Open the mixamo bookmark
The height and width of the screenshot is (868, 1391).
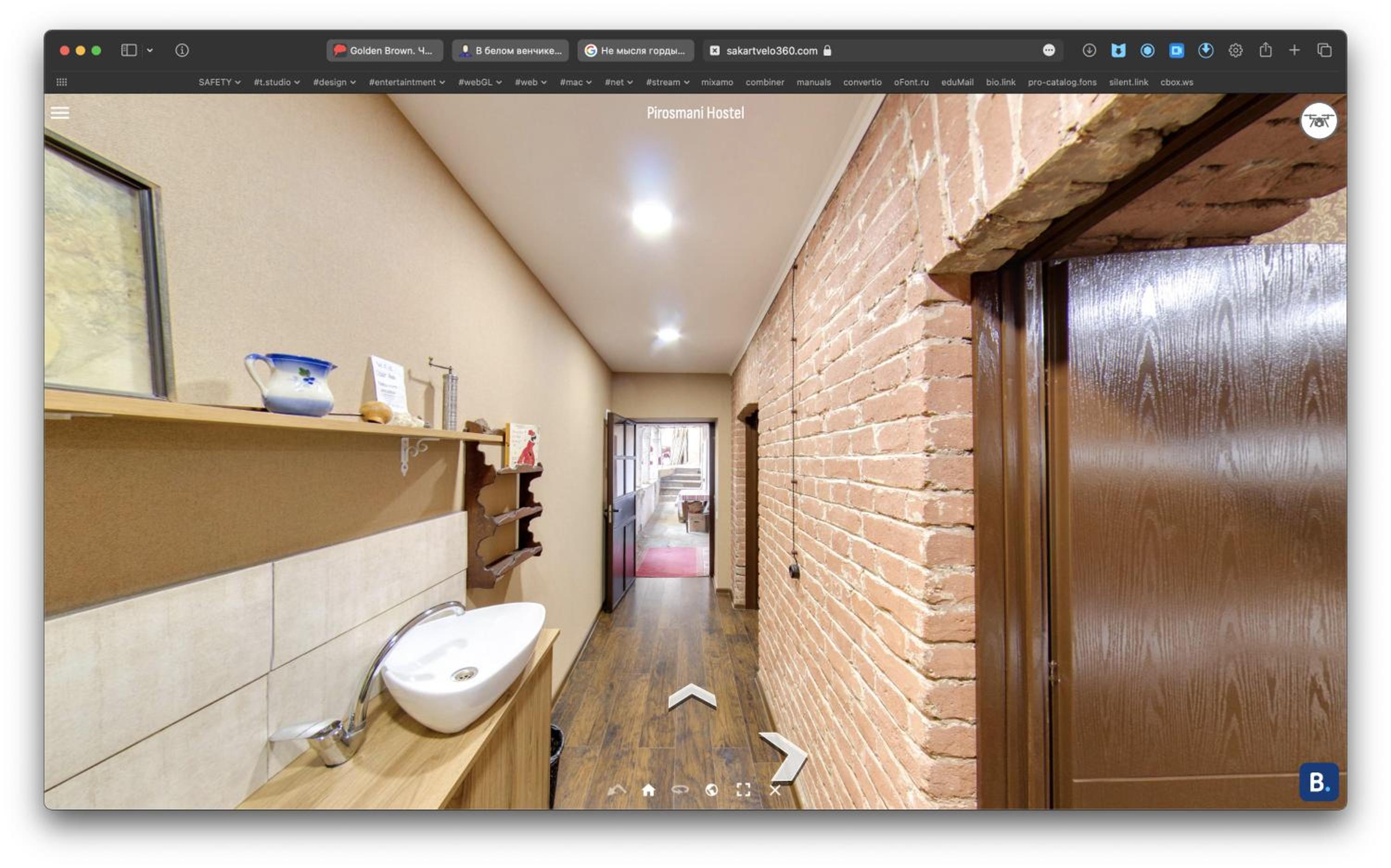click(x=717, y=82)
